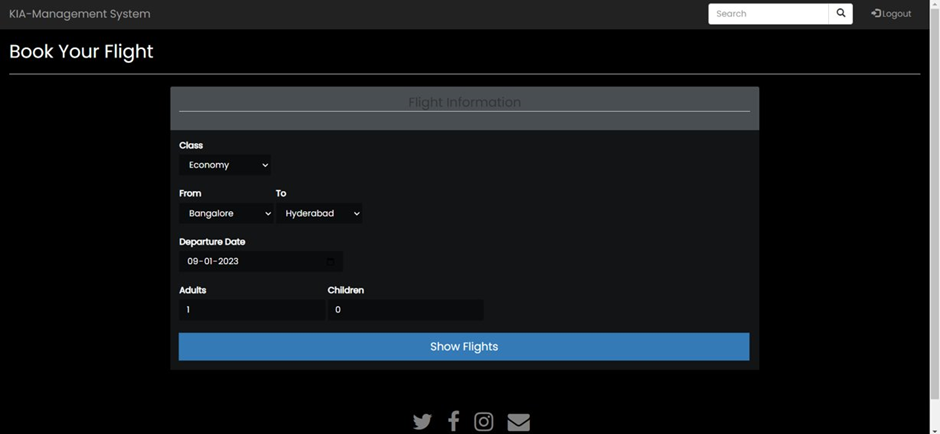Focus the Search text field
The image size is (940, 434).
[x=769, y=14]
